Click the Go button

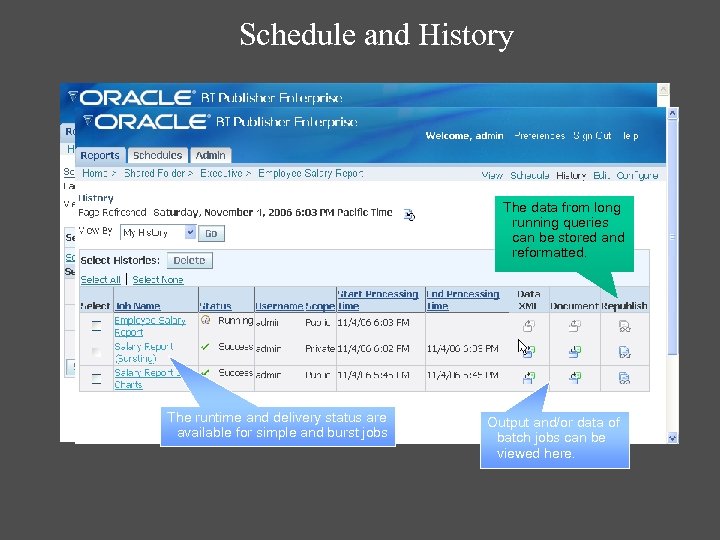point(211,233)
